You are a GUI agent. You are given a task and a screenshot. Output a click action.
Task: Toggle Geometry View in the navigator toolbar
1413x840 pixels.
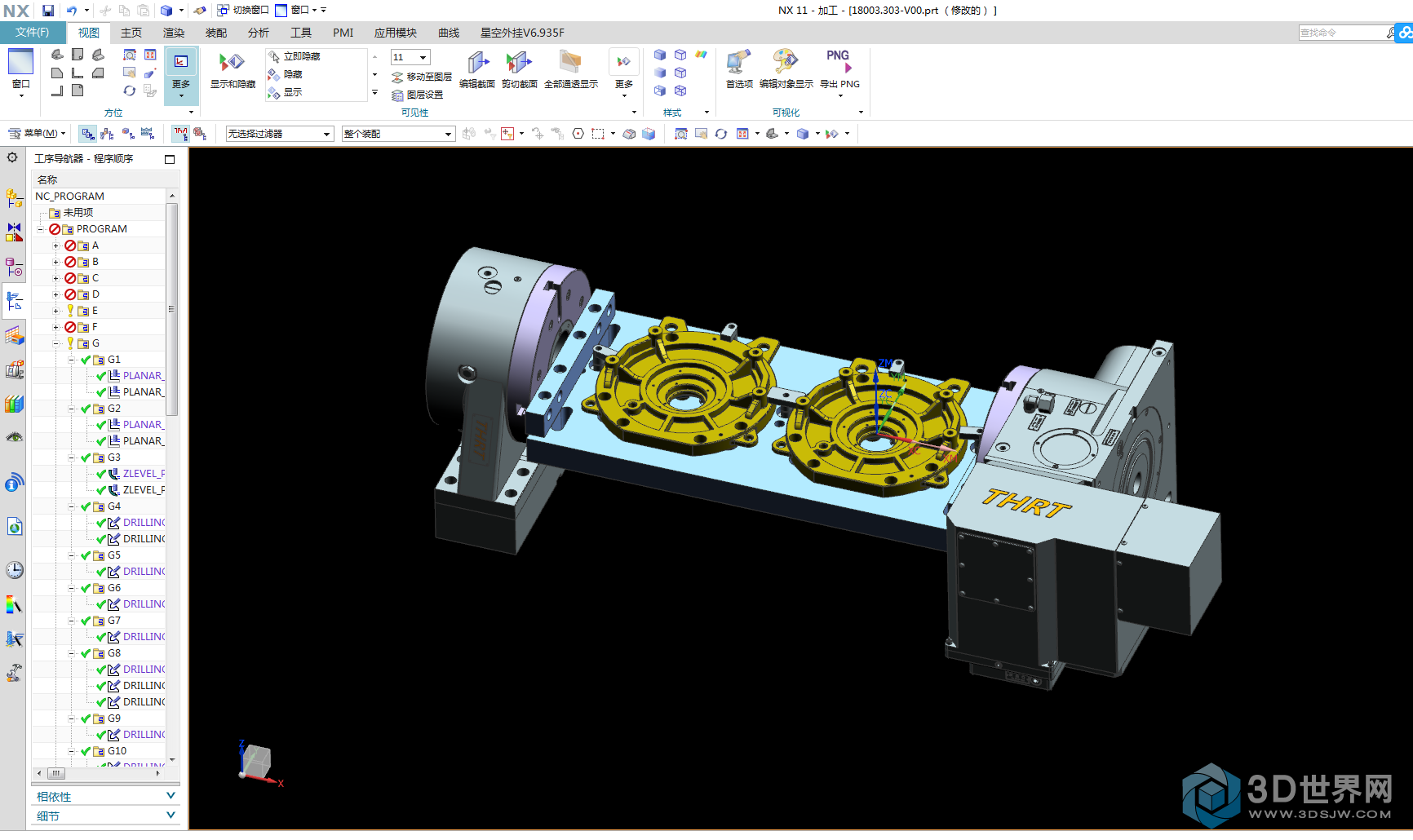click(128, 134)
